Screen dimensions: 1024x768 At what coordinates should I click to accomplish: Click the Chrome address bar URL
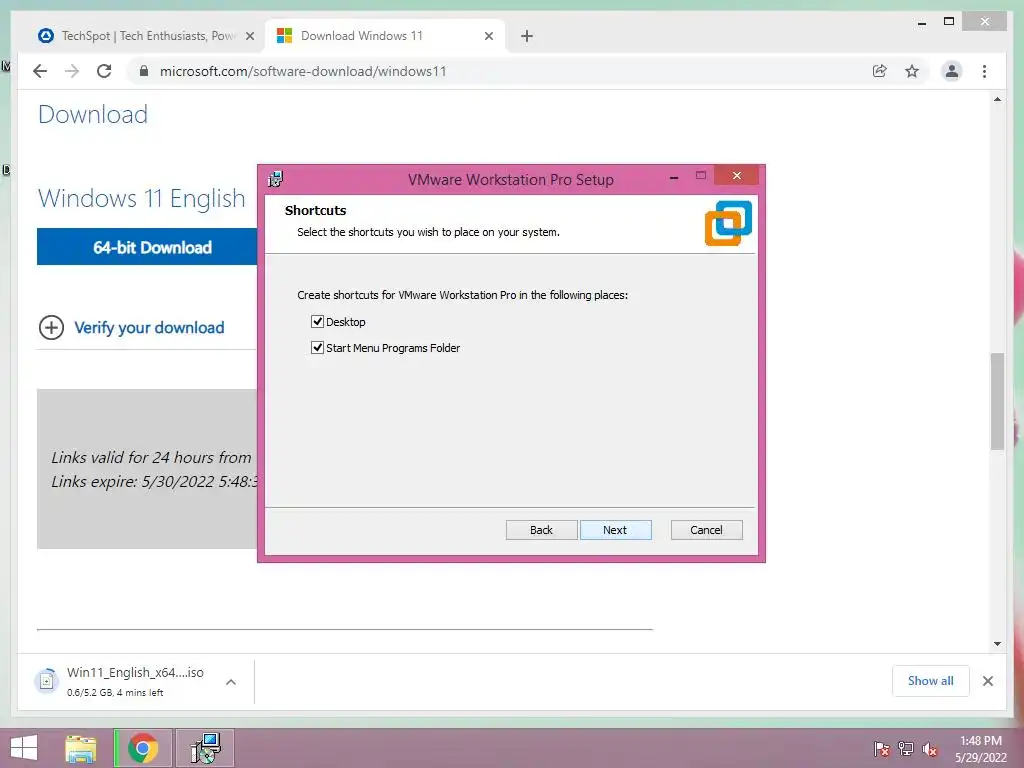(303, 71)
